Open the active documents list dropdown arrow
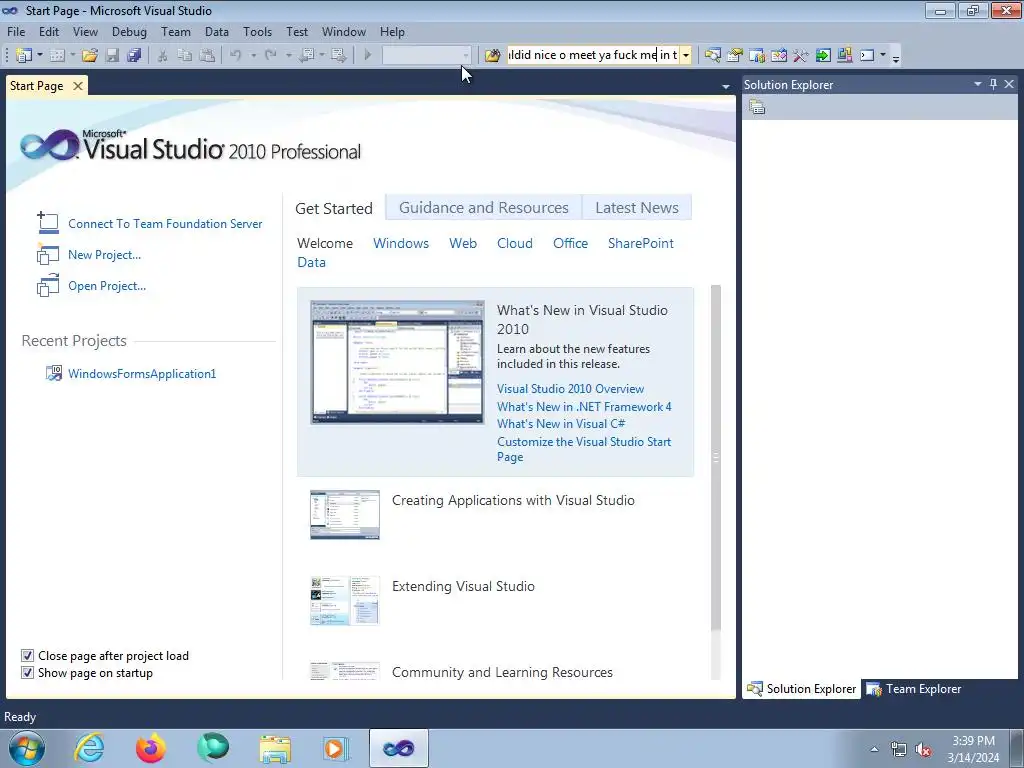The height and width of the screenshot is (768, 1024). (726, 86)
